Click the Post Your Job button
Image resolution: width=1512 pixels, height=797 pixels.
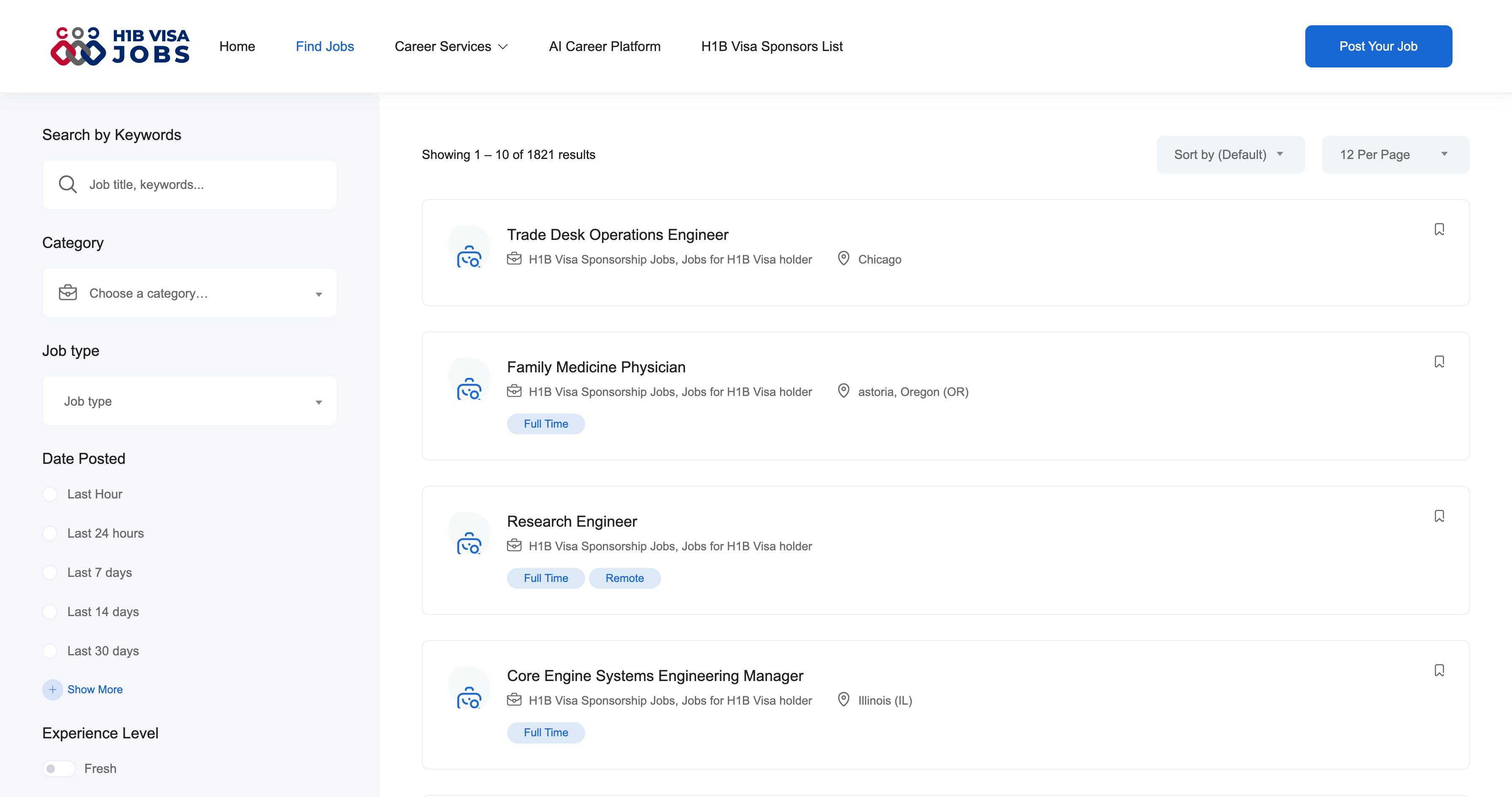[1377, 46]
